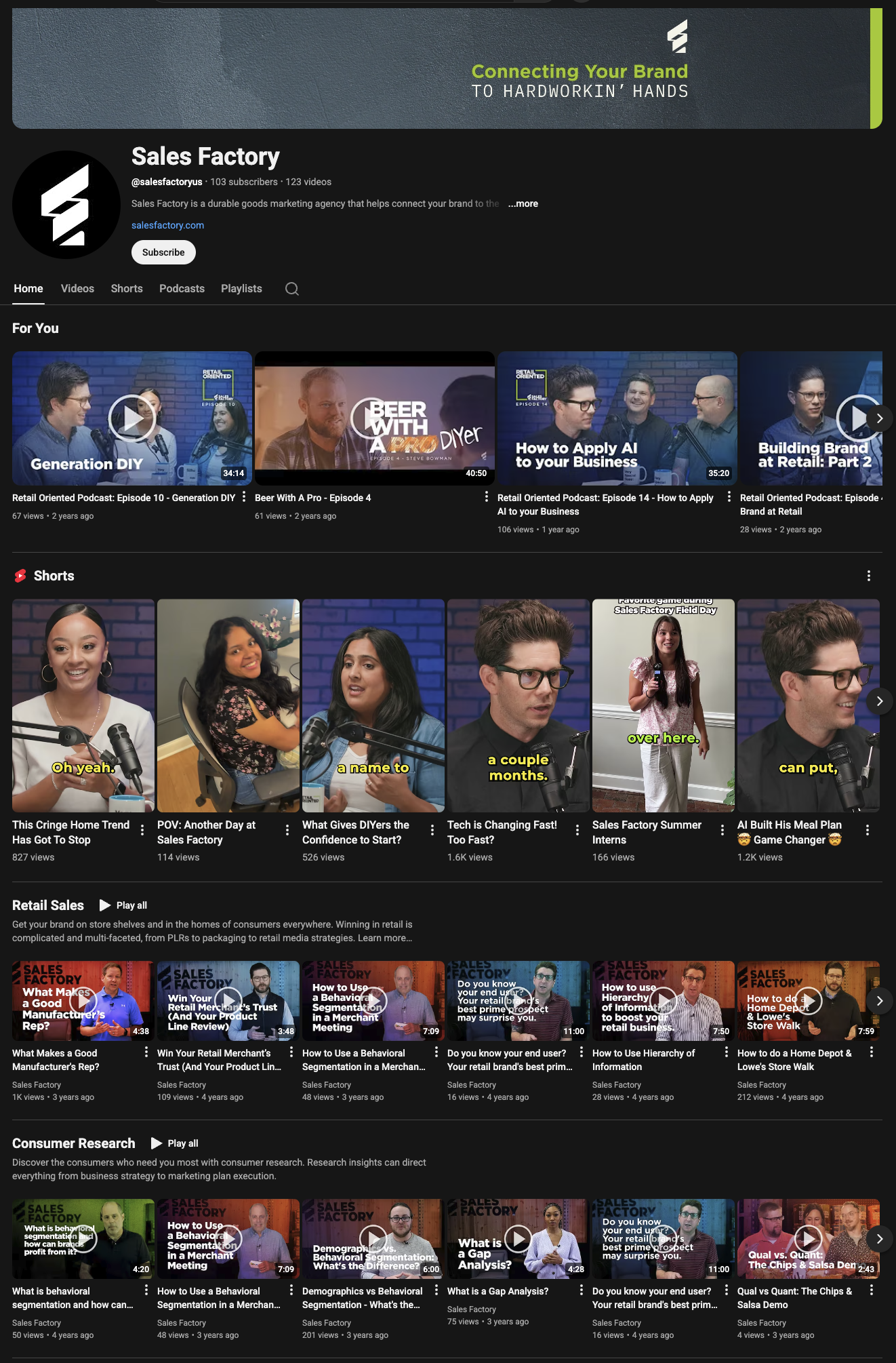Open Oh yeah cringe home trend short
Viewport: 896px width, 1363px height.
click(83, 705)
